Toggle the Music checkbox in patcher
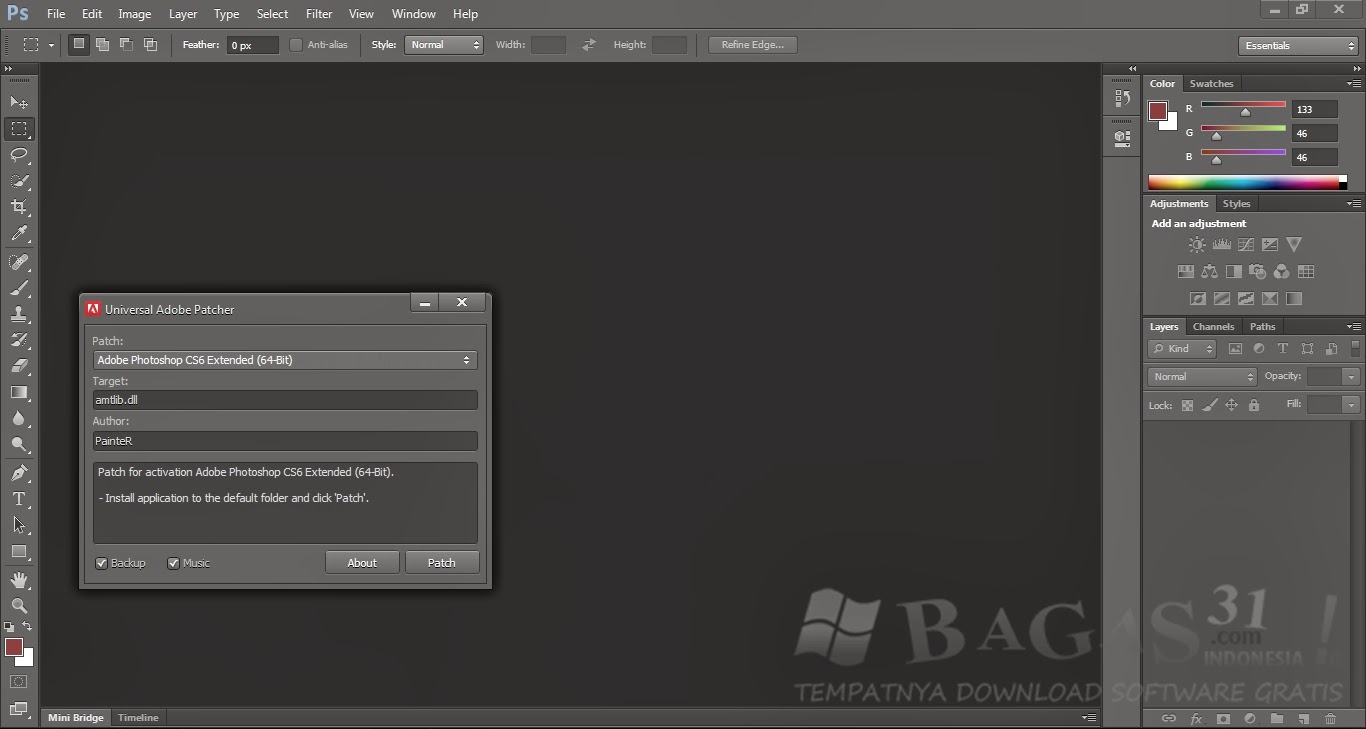 point(173,563)
